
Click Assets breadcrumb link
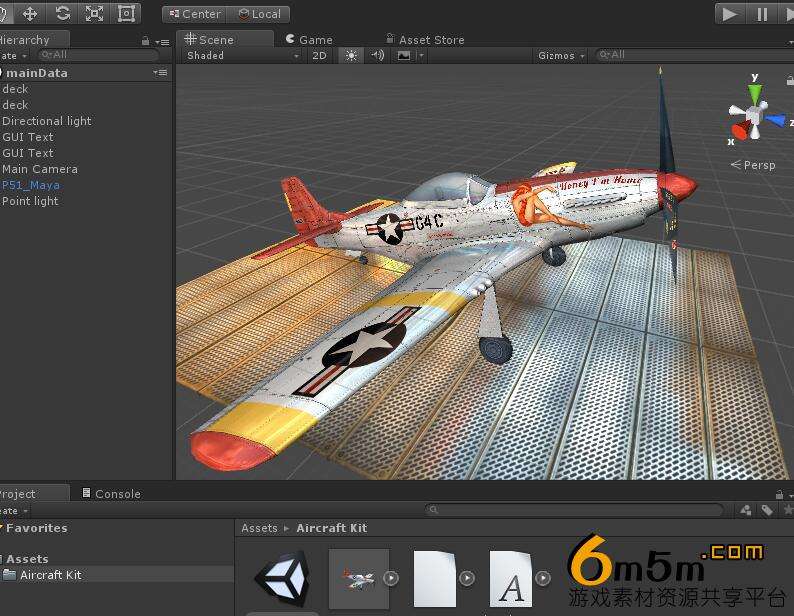259,528
